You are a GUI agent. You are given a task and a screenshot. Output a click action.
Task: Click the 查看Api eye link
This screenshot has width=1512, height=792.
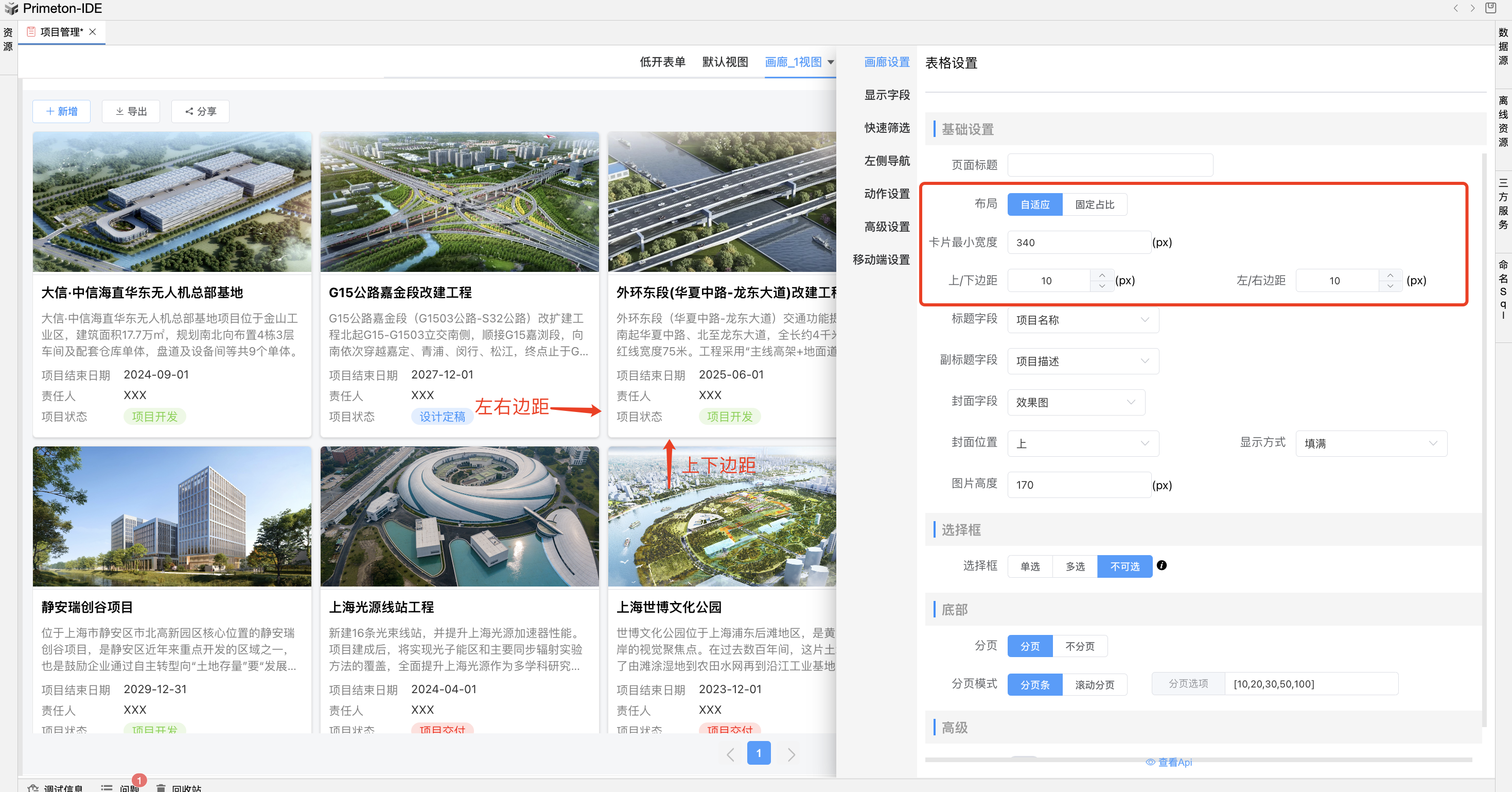[x=1169, y=762]
